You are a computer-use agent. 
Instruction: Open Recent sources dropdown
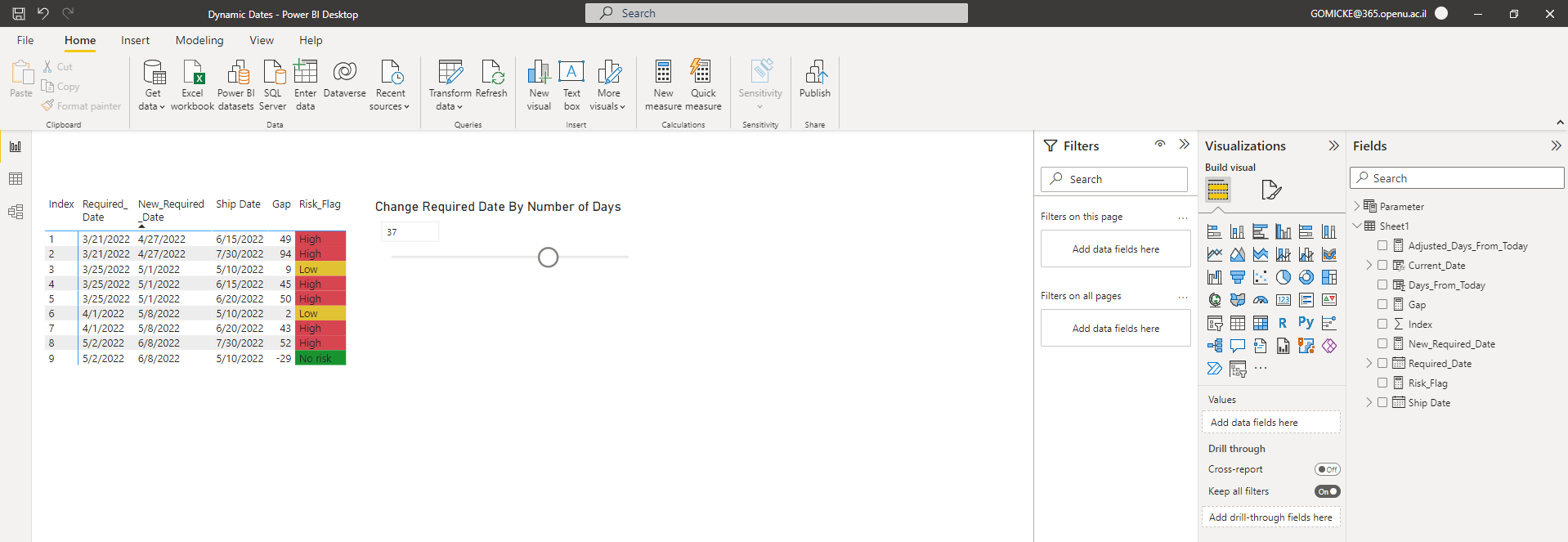pos(389,85)
